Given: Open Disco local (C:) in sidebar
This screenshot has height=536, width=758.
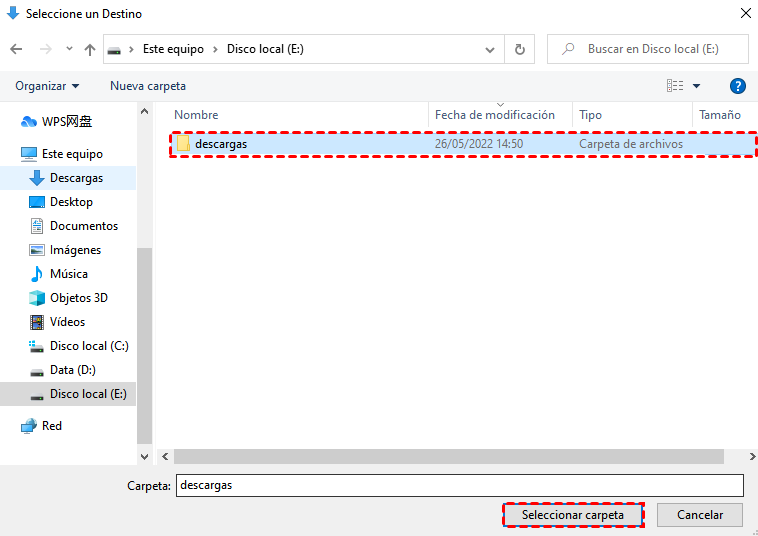Looking at the screenshot, I should 89,346.
